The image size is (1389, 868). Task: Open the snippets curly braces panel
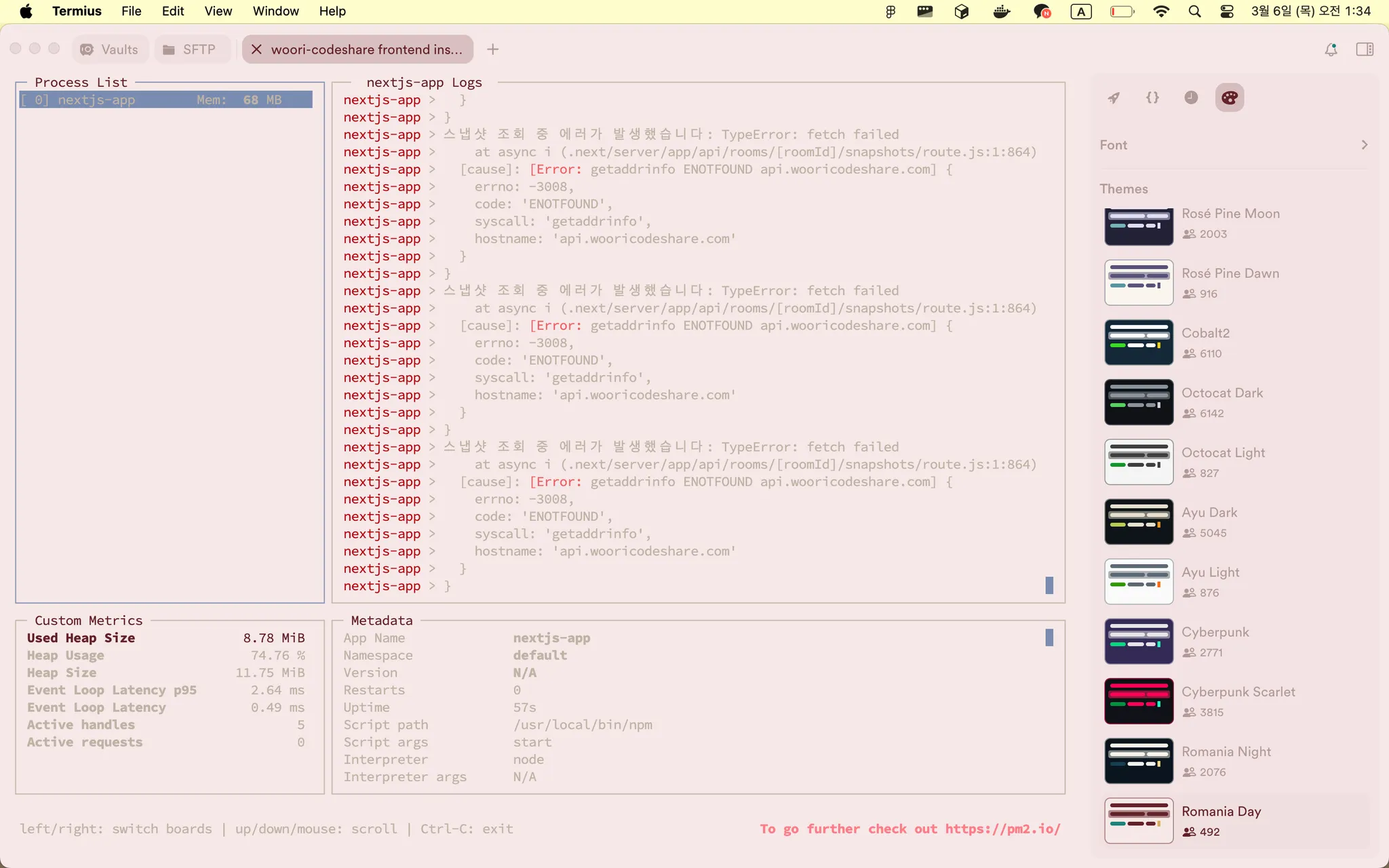[x=1152, y=98]
